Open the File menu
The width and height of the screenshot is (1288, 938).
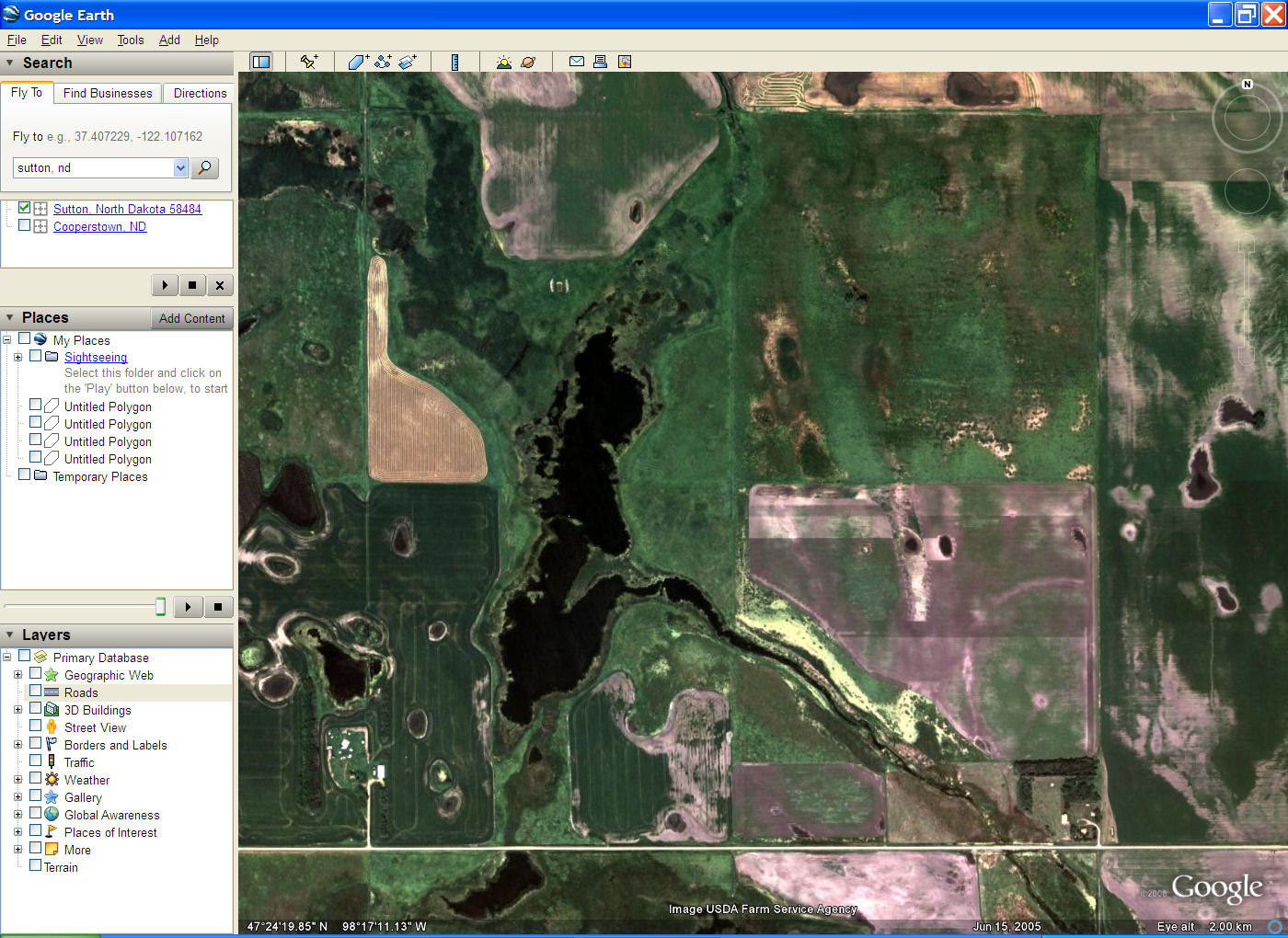click(x=17, y=40)
